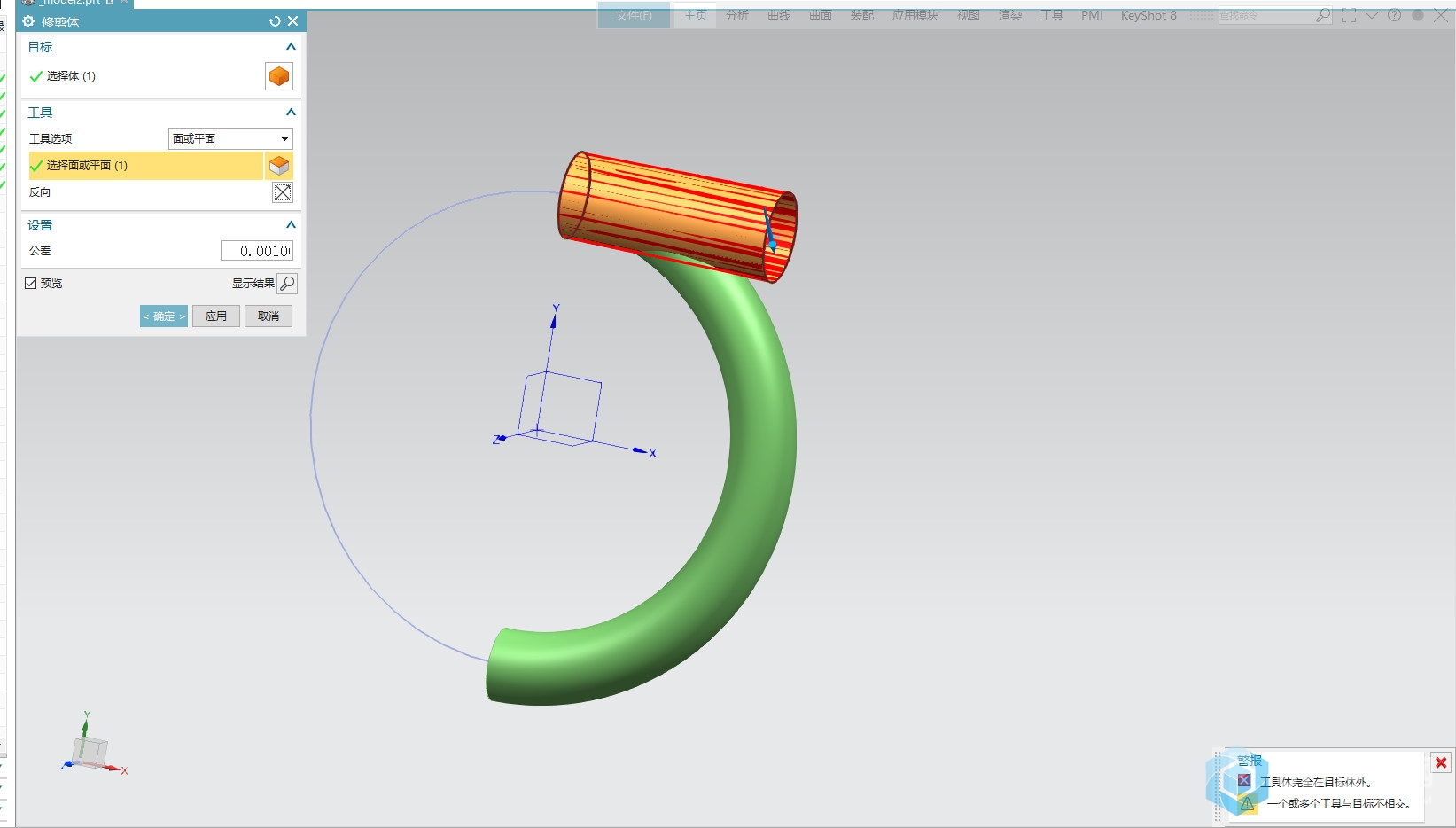Select the 选择面或平面 (1) row
The image size is (1456, 828).
(x=146, y=166)
